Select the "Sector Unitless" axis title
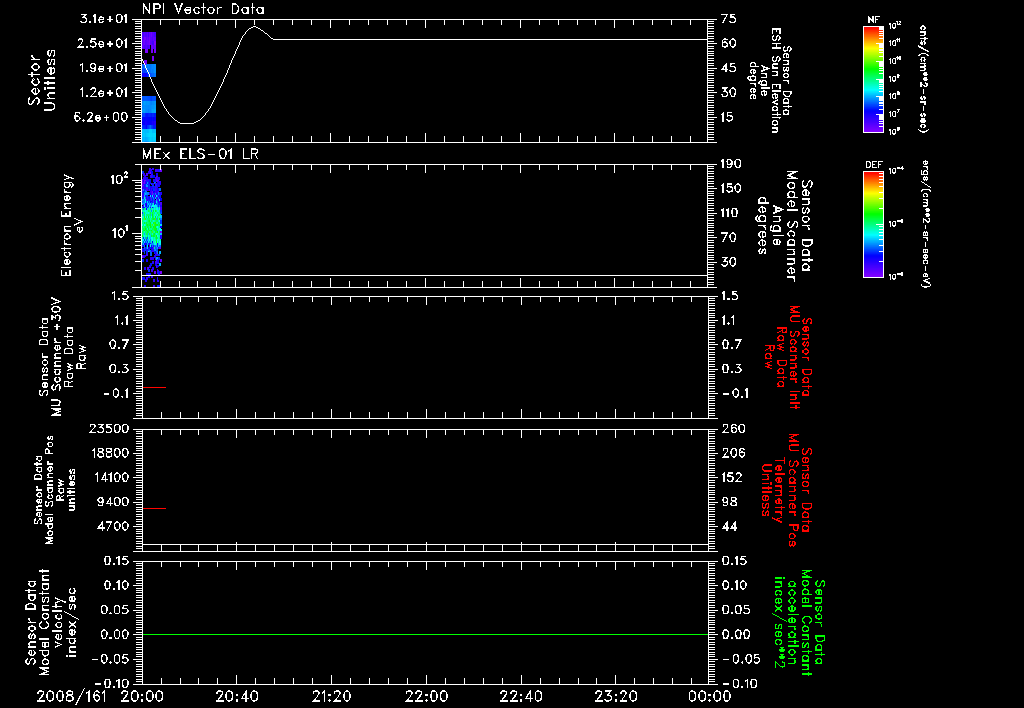The image size is (1024, 708). [42, 80]
